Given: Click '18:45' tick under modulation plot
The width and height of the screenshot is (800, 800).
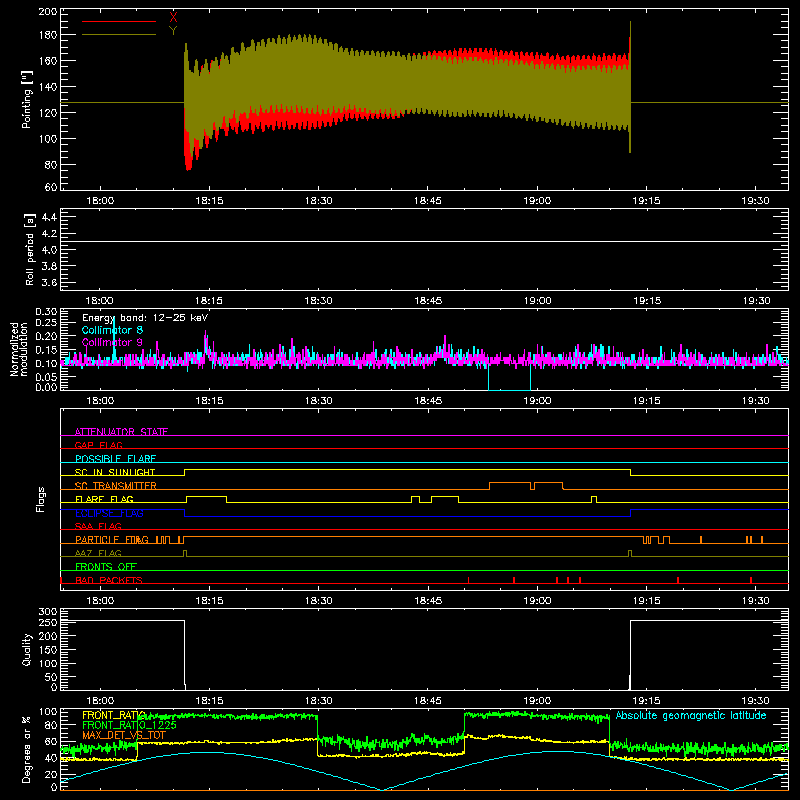Looking at the screenshot, I should [428, 401].
